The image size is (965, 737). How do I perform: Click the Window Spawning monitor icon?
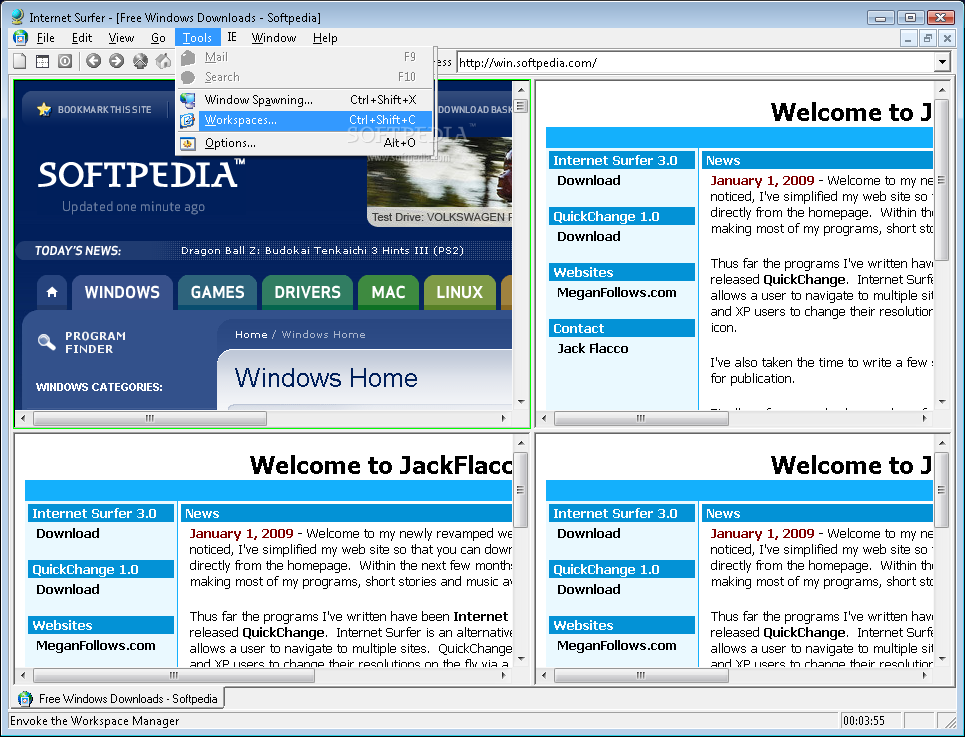[x=188, y=100]
